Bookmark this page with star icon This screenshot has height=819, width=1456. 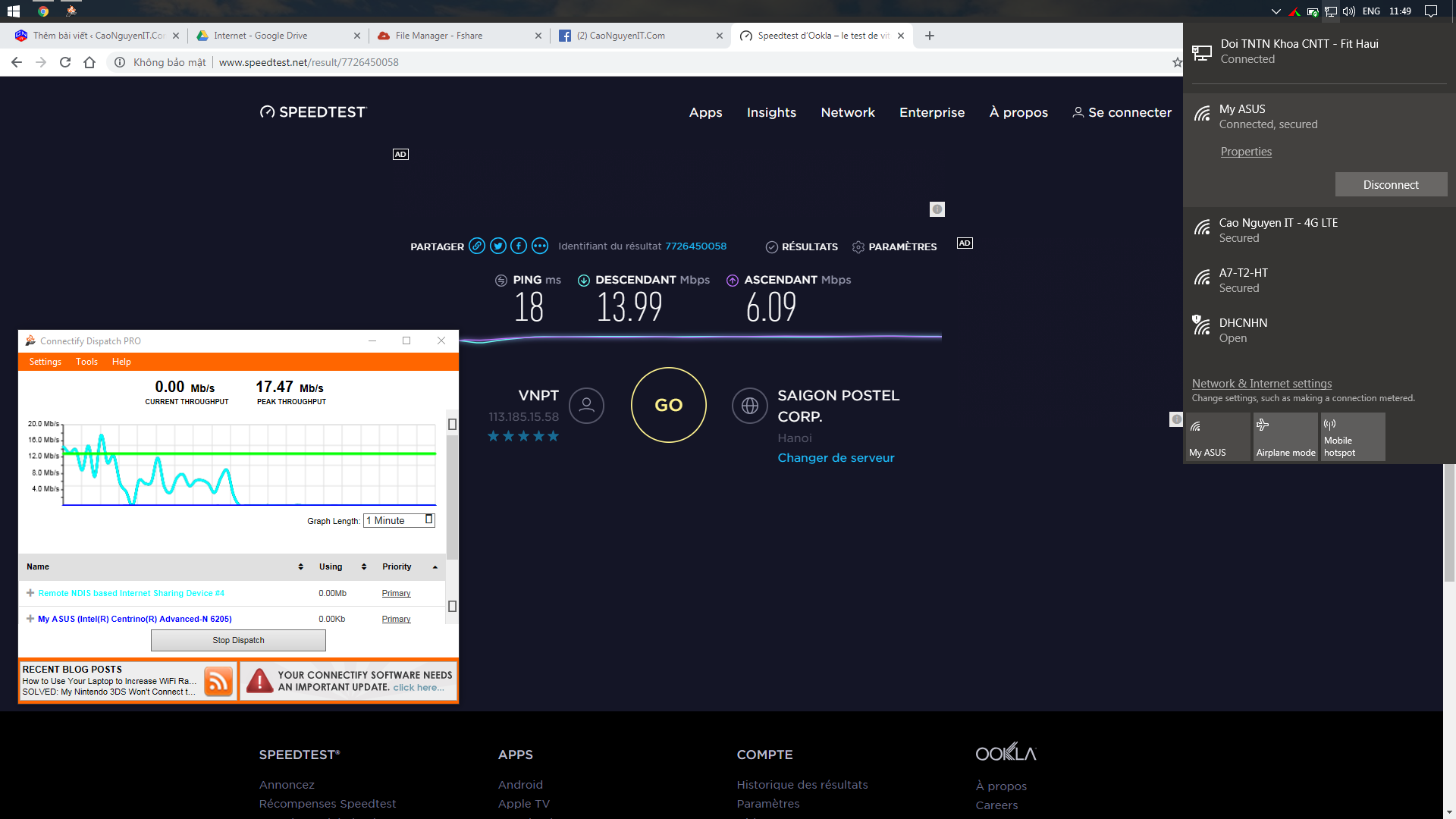pos(1177,62)
